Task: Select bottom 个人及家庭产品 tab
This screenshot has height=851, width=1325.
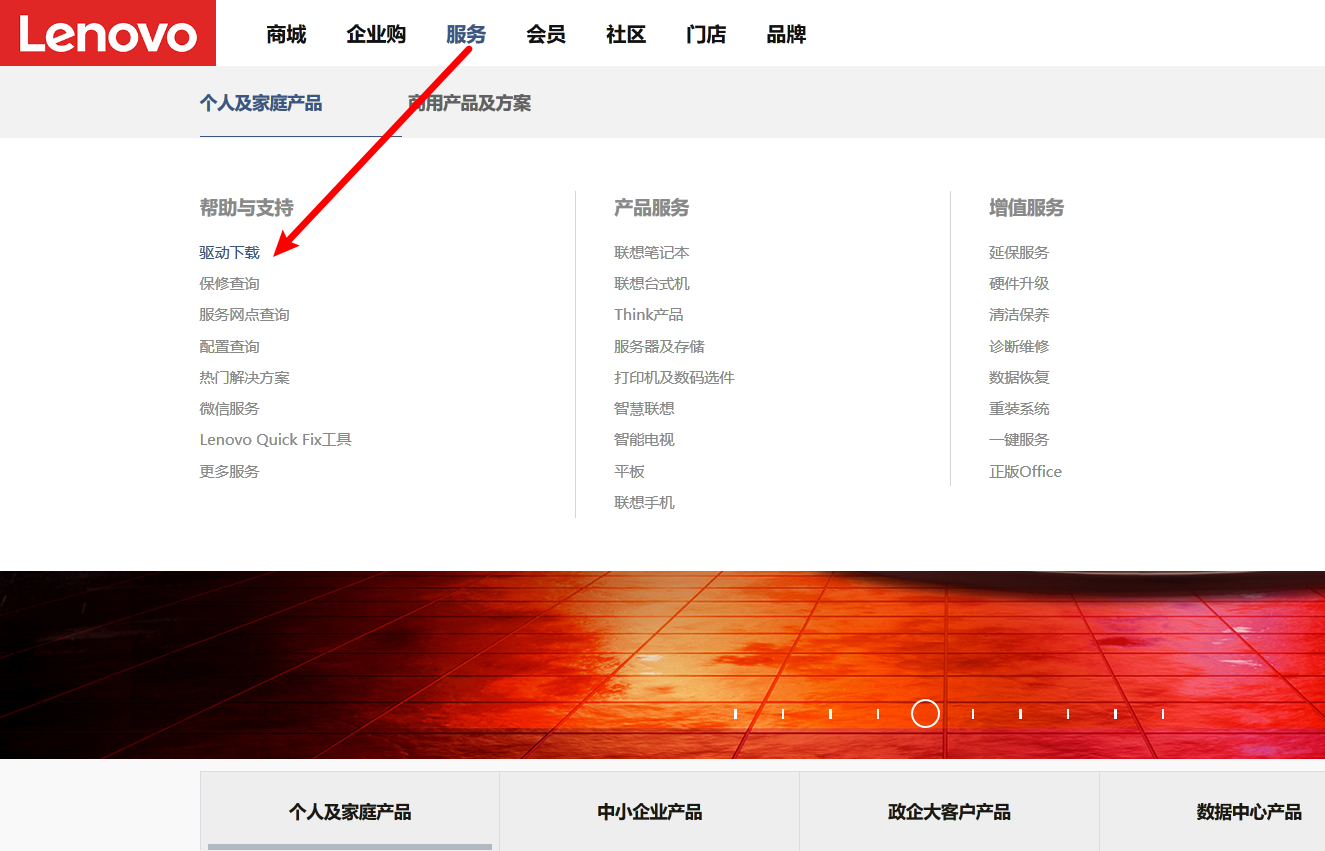Action: [x=350, y=811]
